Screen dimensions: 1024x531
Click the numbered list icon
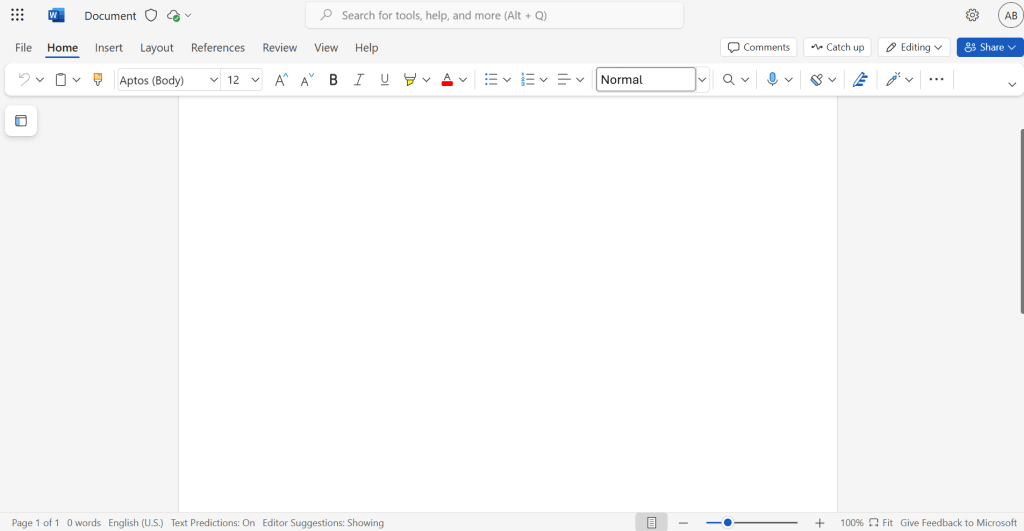[527, 80]
